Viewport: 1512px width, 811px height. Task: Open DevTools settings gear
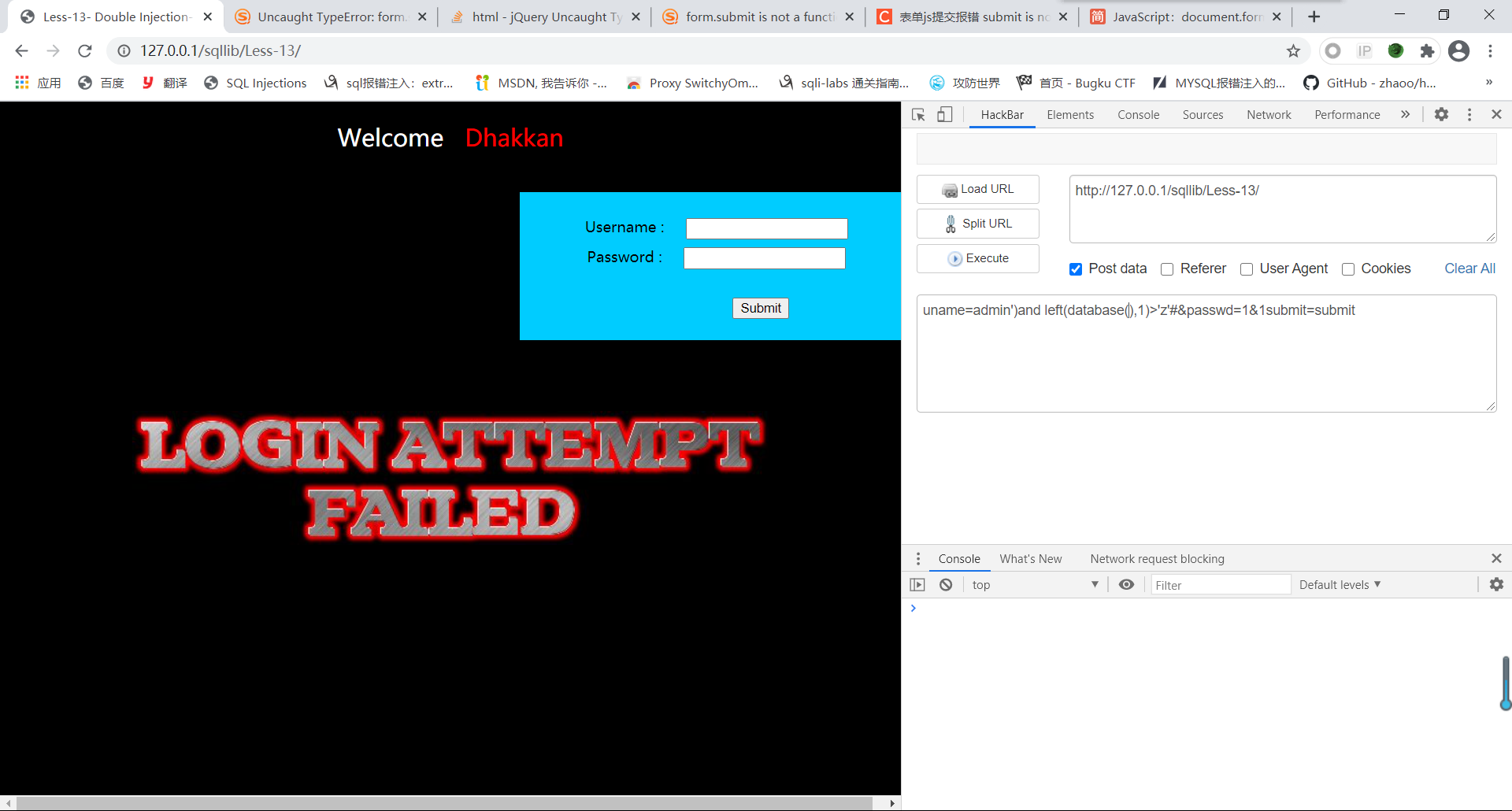[x=1441, y=115]
